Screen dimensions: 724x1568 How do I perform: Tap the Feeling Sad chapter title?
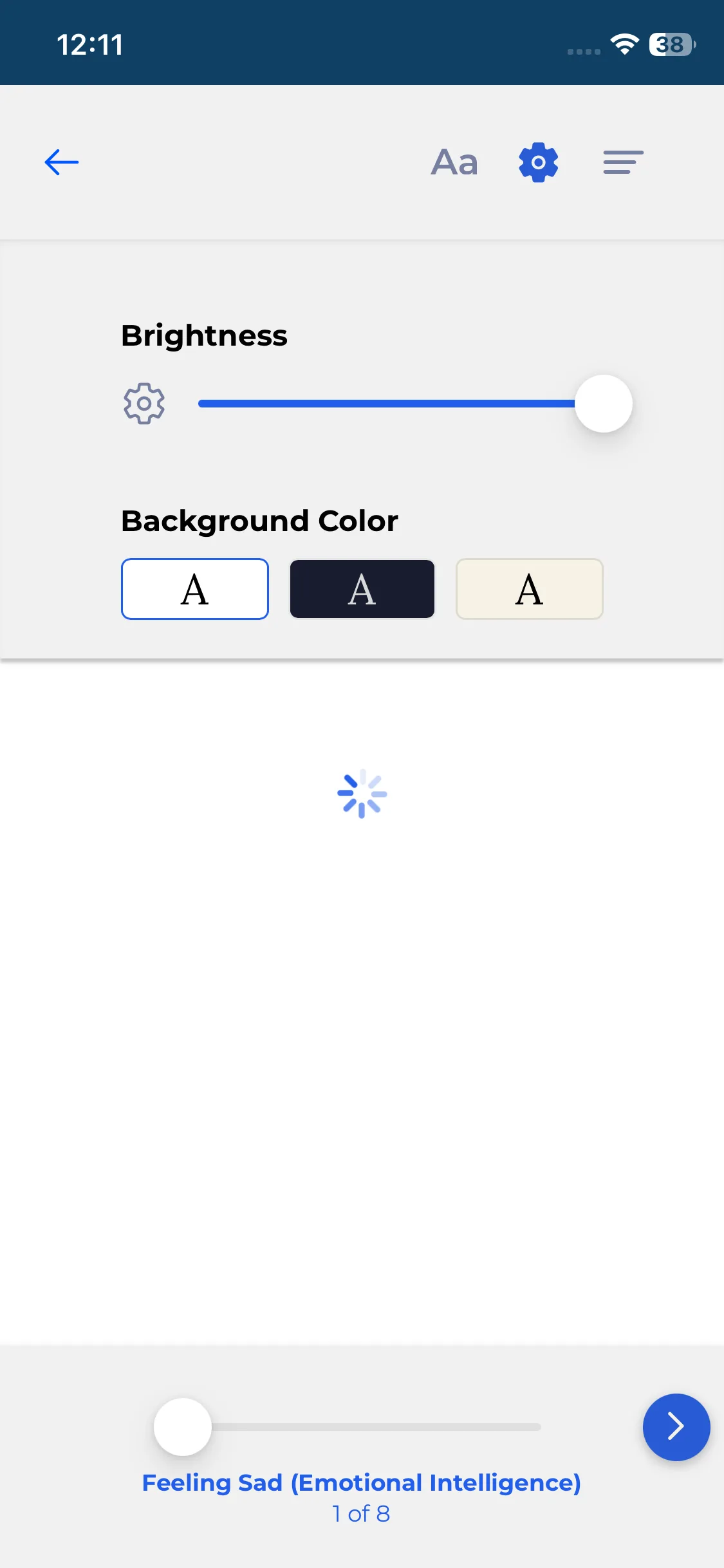[x=361, y=1482]
